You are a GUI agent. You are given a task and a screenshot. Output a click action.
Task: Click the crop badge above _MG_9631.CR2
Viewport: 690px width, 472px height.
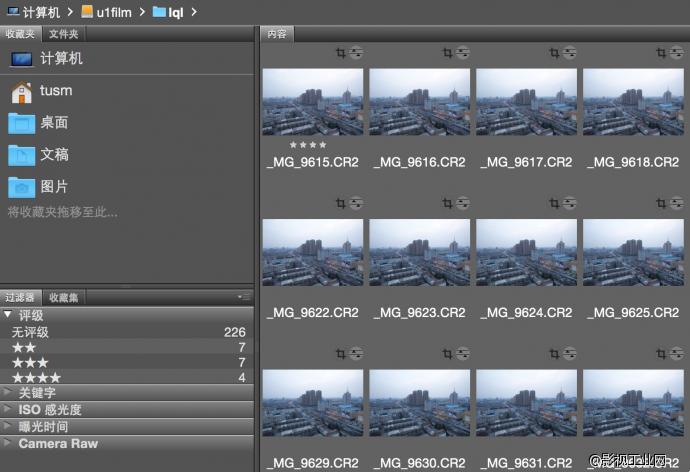click(x=554, y=354)
